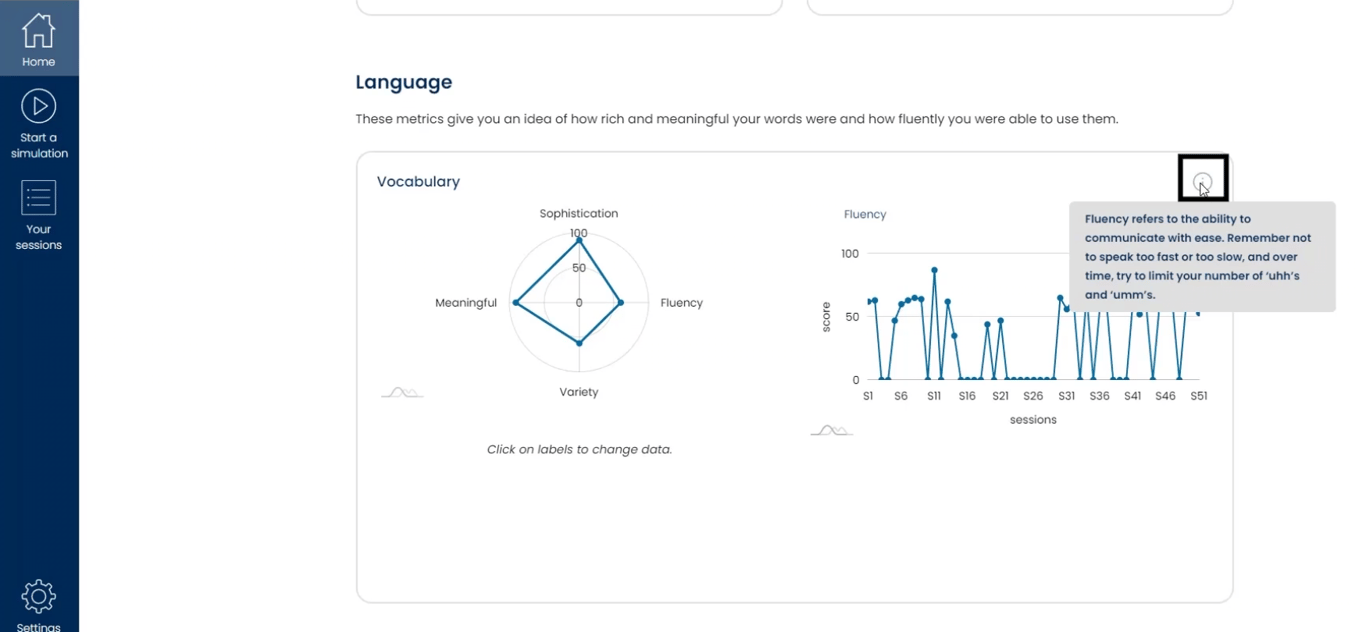Click distribution curve icon below line chart
1366x632 pixels.
click(x=831, y=431)
